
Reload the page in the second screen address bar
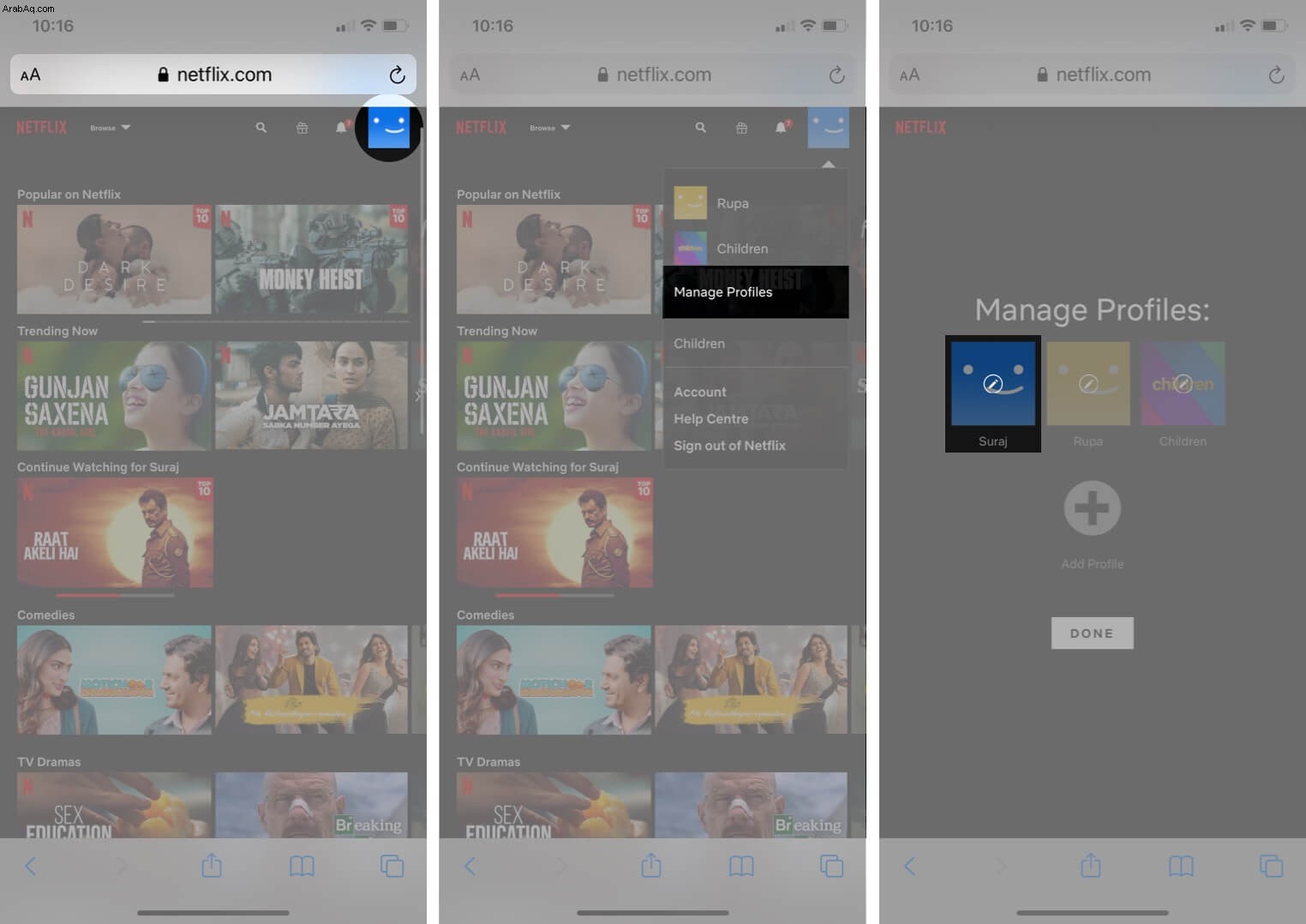pyautogui.click(x=836, y=75)
